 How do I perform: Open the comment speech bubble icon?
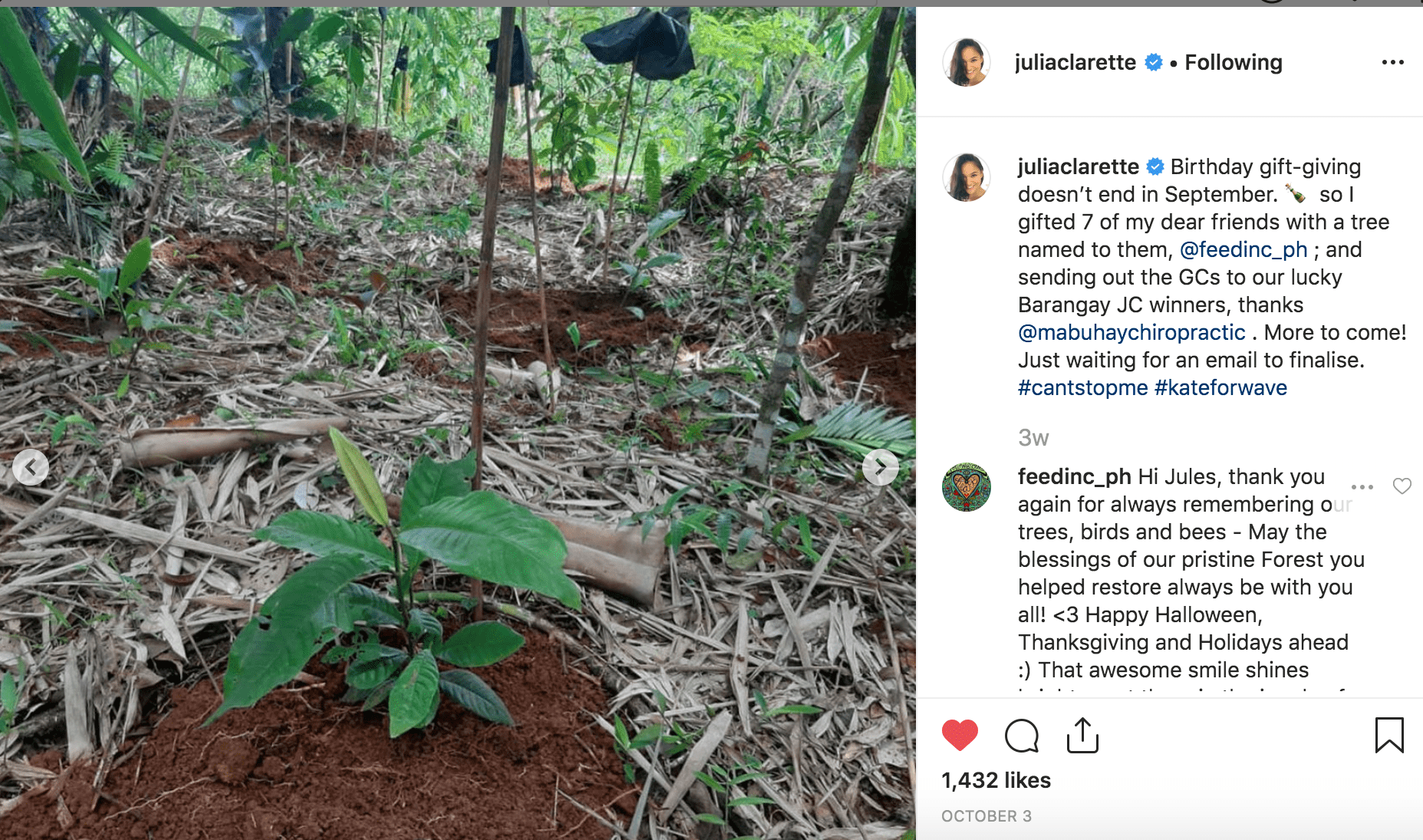point(1021,736)
